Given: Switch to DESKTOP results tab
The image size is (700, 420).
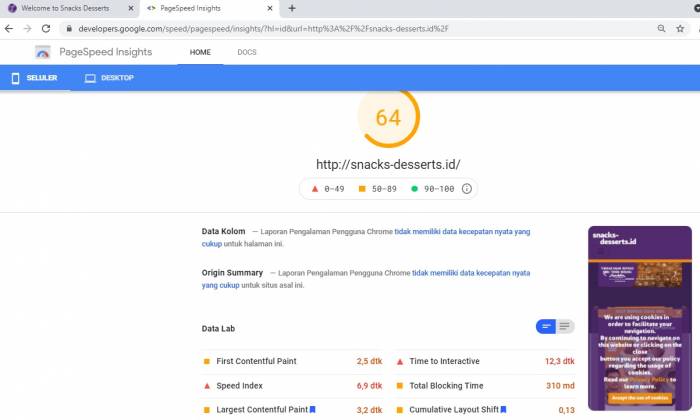Looking at the screenshot, I should [x=109, y=78].
